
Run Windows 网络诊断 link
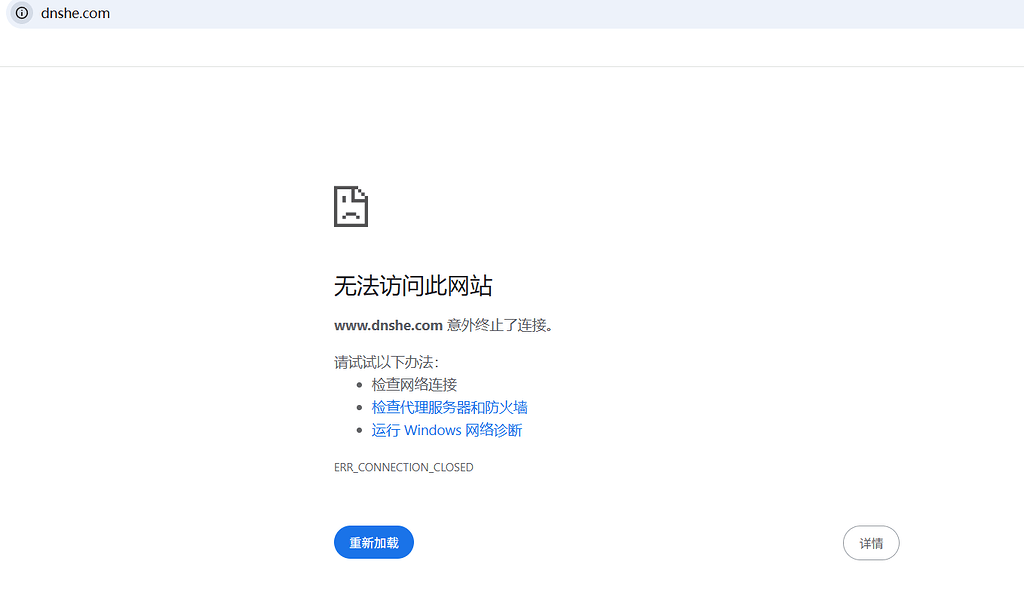click(x=447, y=431)
